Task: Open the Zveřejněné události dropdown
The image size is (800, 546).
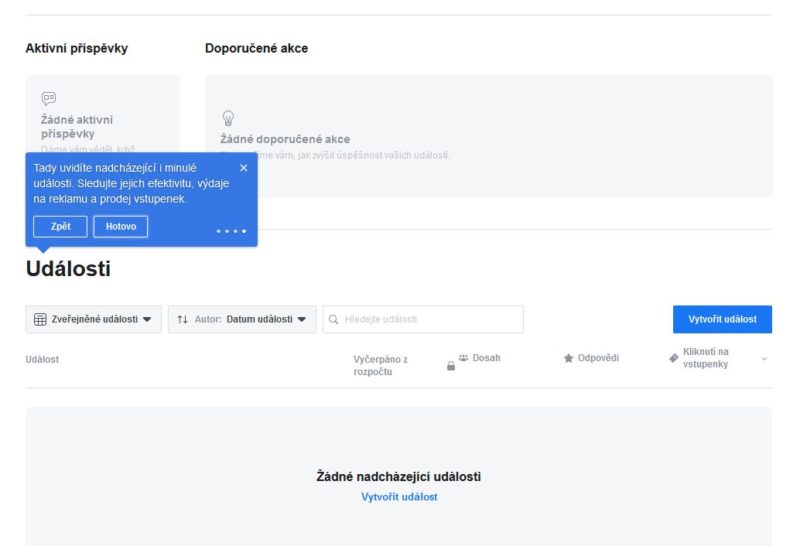Action: 93,319
